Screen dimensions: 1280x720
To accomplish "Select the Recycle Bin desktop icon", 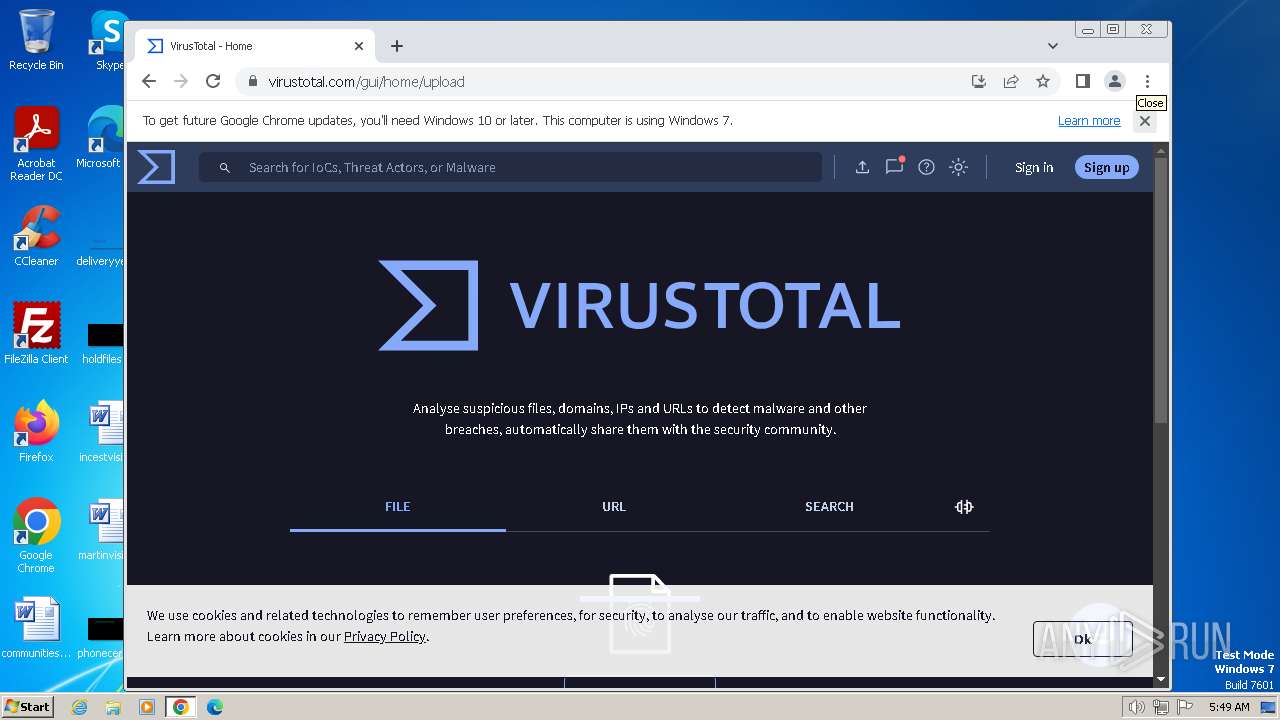I will click(x=36, y=40).
